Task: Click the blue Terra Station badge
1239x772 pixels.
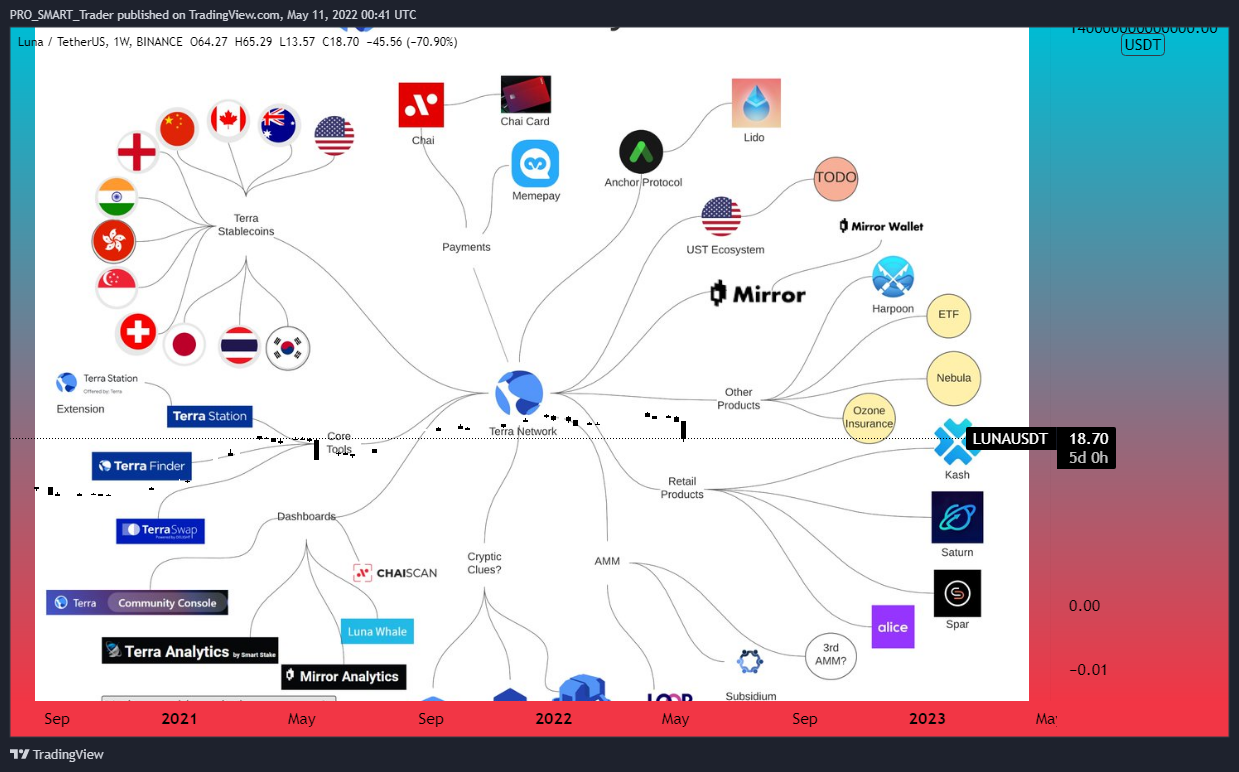Action: coord(209,416)
